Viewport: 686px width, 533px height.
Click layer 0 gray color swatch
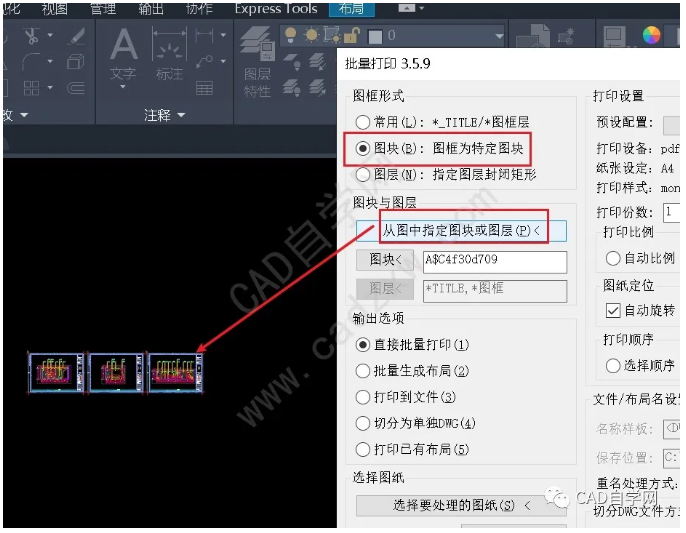tap(375, 37)
